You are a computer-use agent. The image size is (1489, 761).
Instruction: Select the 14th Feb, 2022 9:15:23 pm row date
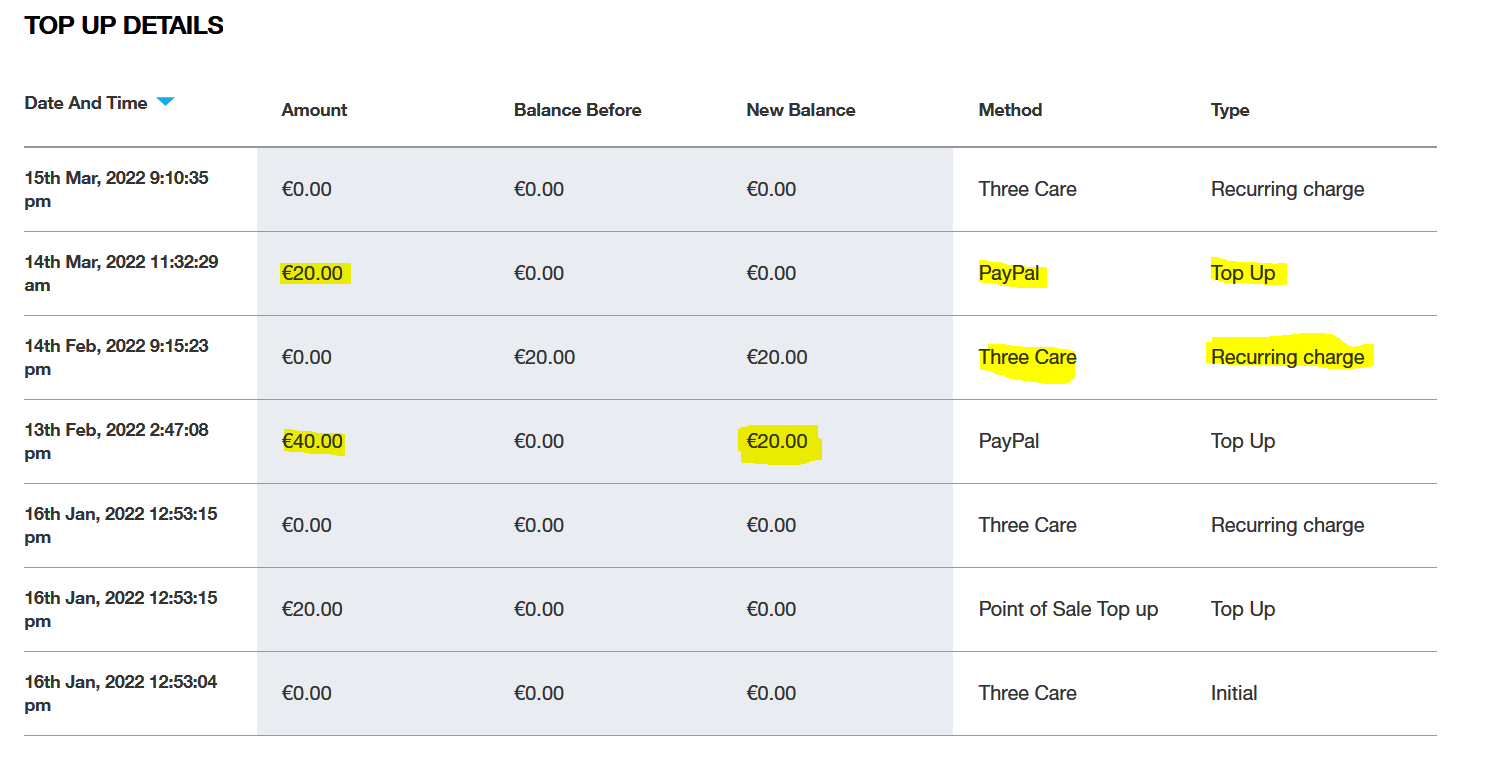116,357
